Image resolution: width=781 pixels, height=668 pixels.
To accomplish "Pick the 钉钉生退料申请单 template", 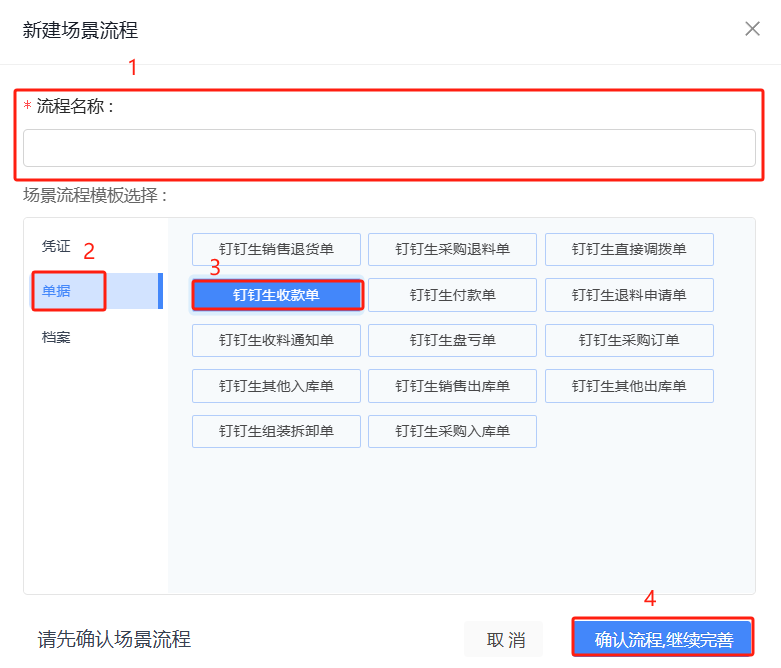I will point(629,295).
